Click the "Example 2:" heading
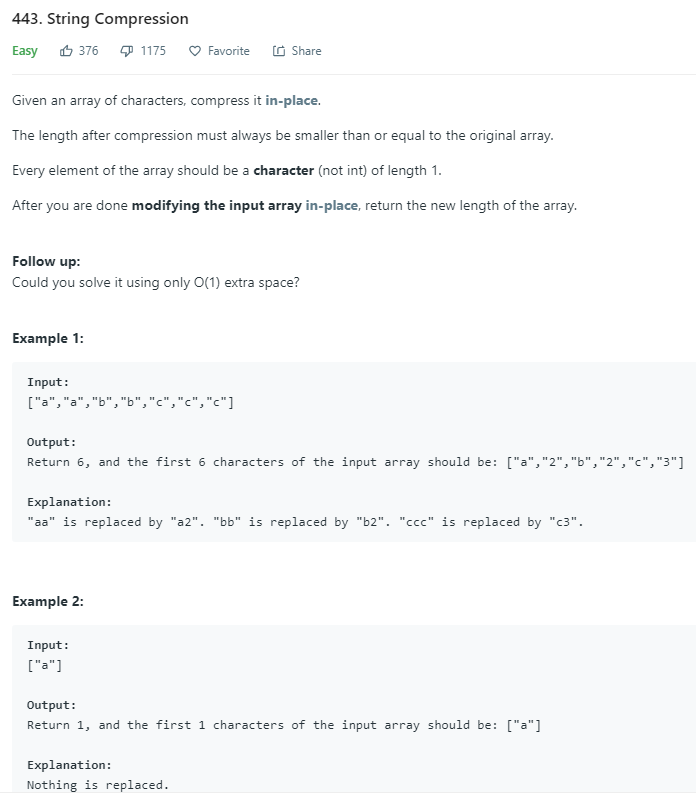The width and height of the screenshot is (696, 795). 48,601
